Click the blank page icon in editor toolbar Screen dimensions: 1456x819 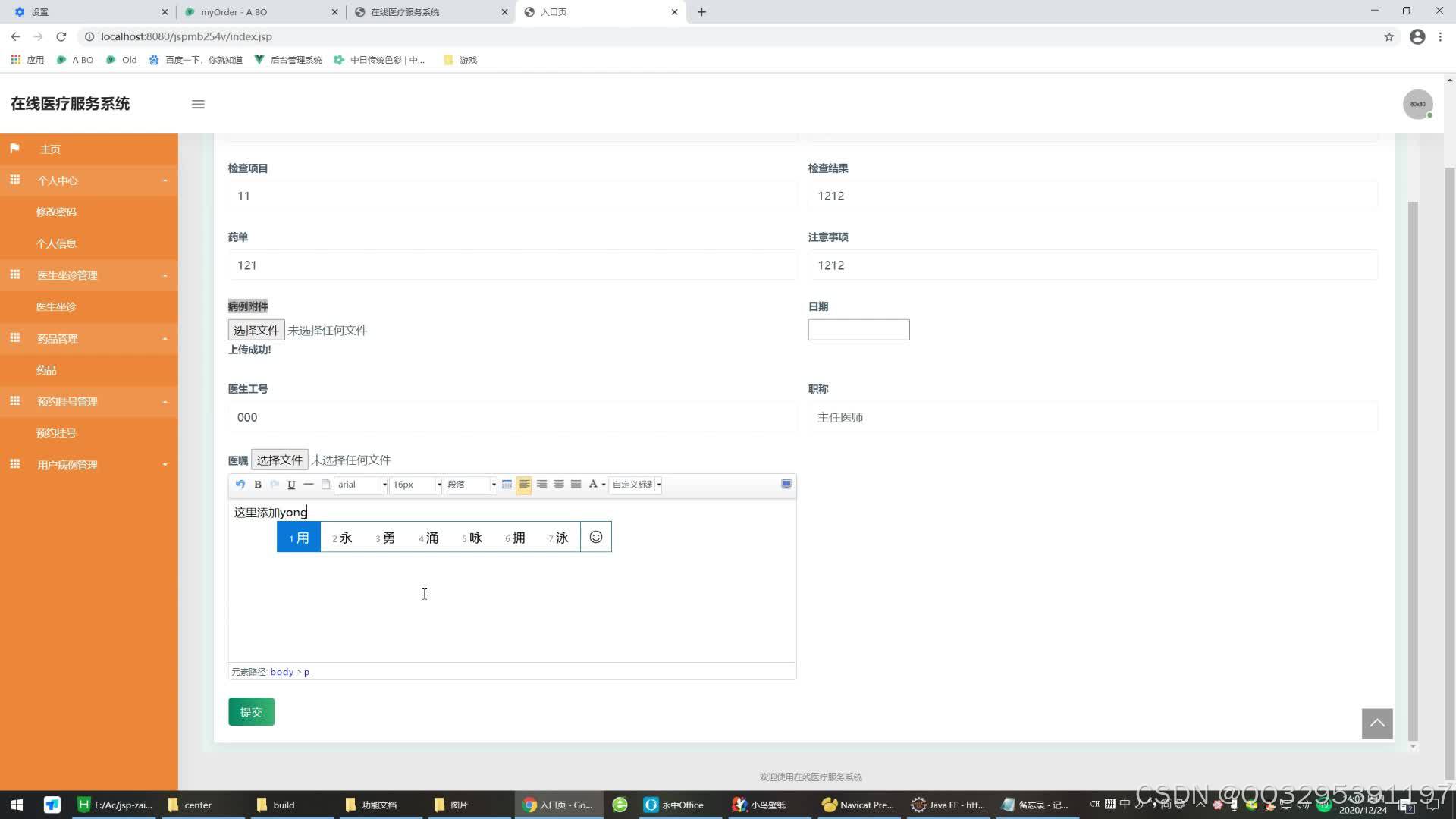click(325, 485)
